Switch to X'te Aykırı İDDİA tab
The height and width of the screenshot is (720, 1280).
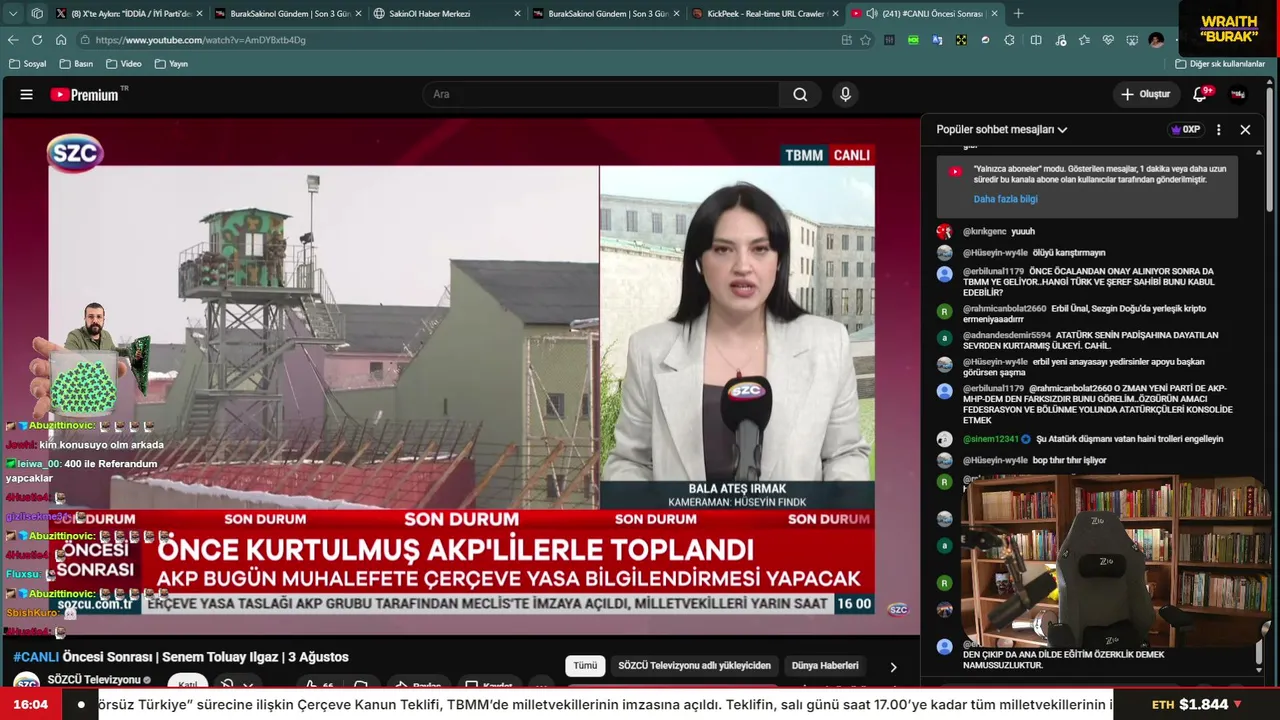coord(129,13)
